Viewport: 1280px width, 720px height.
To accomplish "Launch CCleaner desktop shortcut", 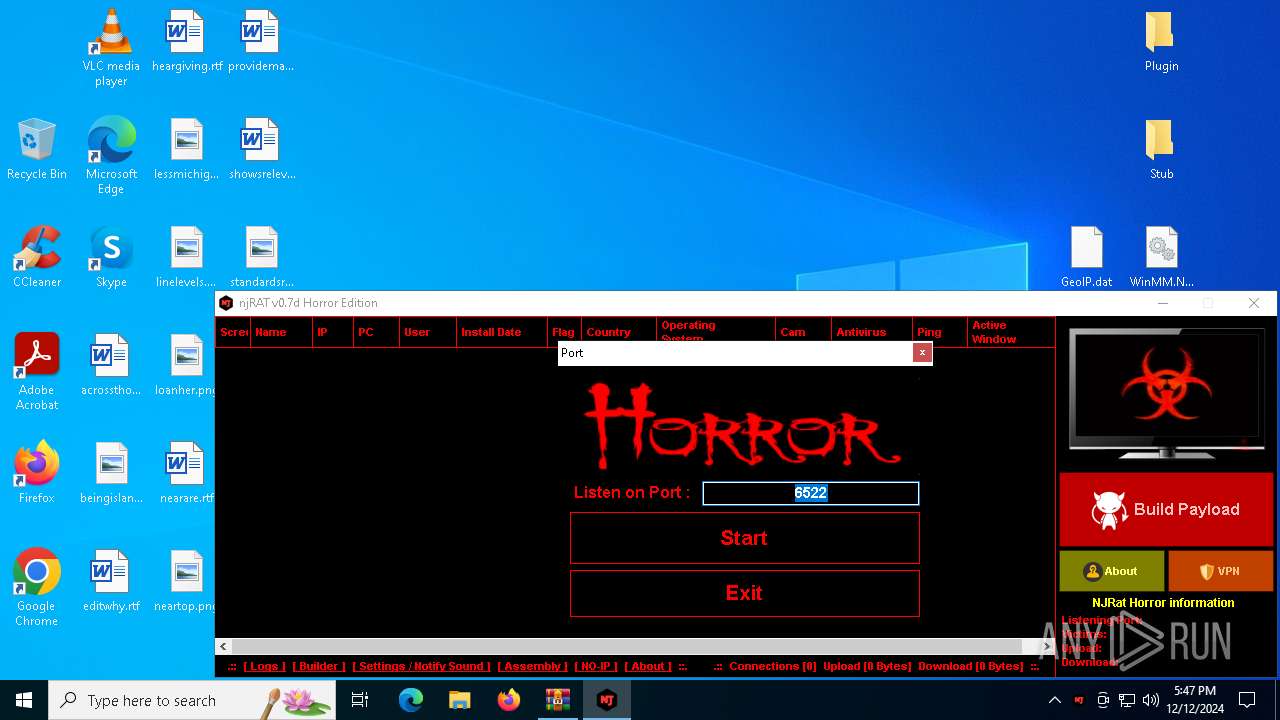I will click(37, 257).
